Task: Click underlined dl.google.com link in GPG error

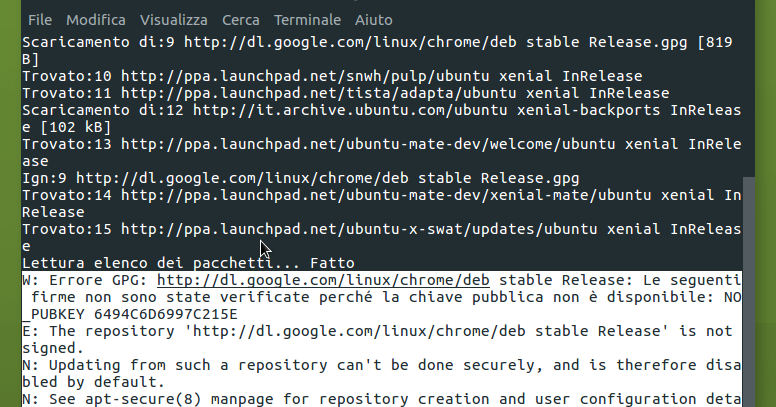Action: tap(325, 280)
